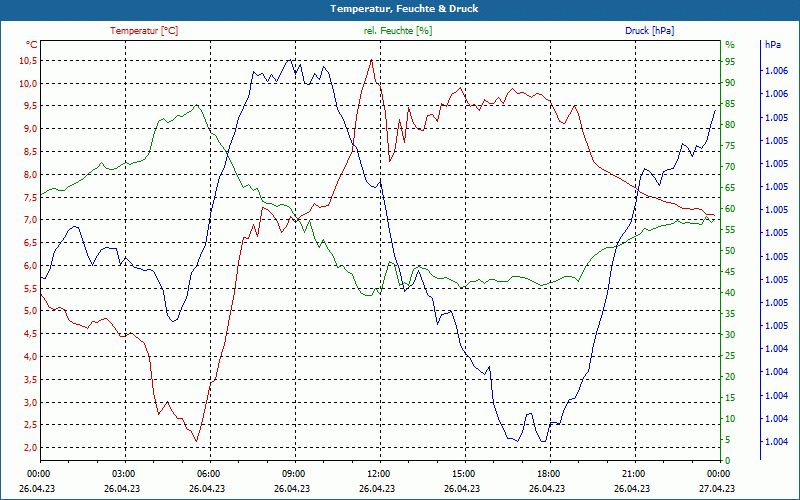Image resolution: width=800 pixels, height=500 pixels.
Task: Click the green '%' axis unit label
Action: pyautogui.click(x=730, y=45)
